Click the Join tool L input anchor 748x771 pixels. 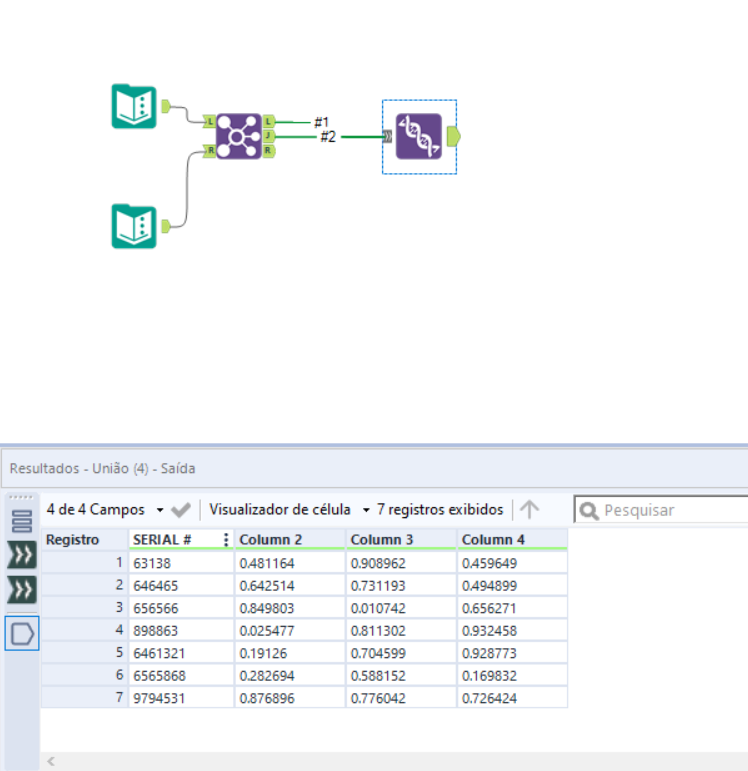pyautogui.click(x=209, y=121)
